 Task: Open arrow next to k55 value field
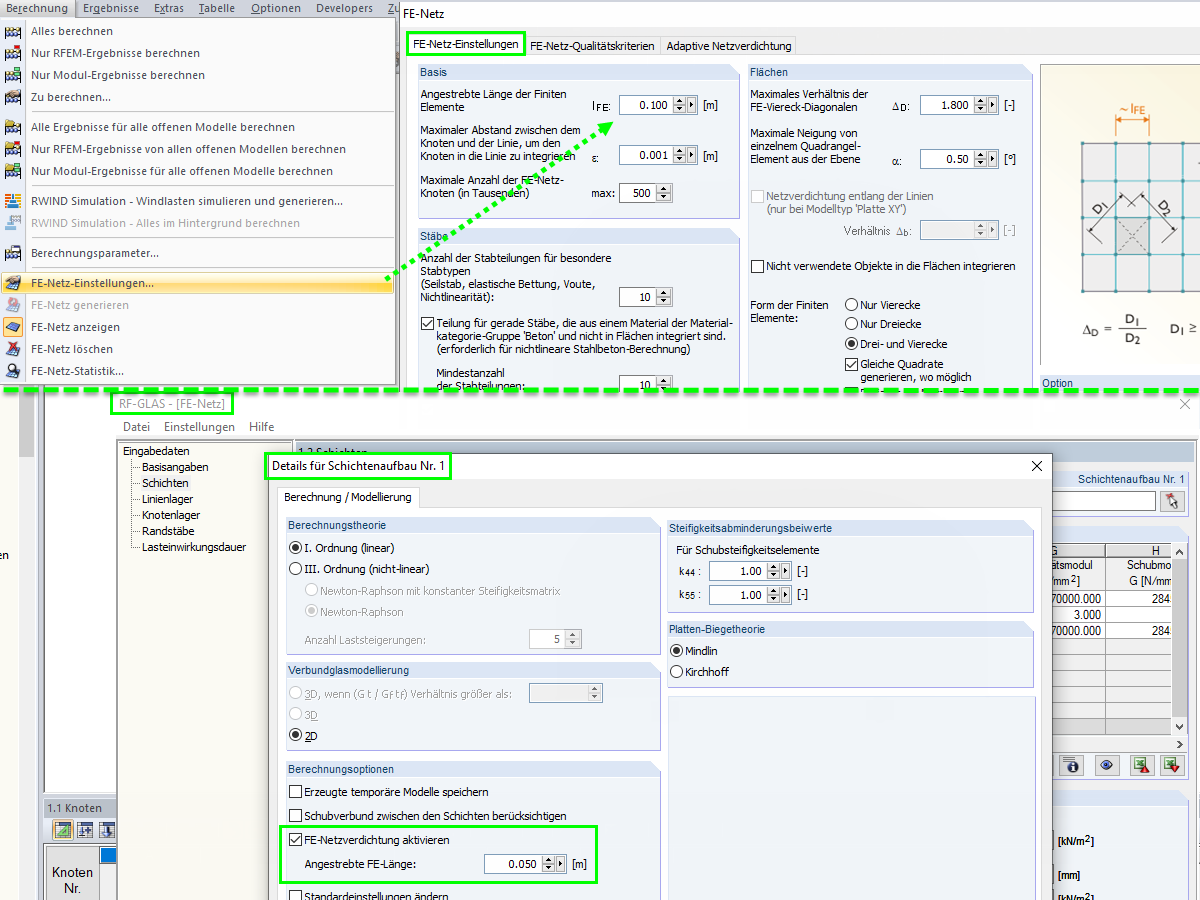(x=785, y=595)
